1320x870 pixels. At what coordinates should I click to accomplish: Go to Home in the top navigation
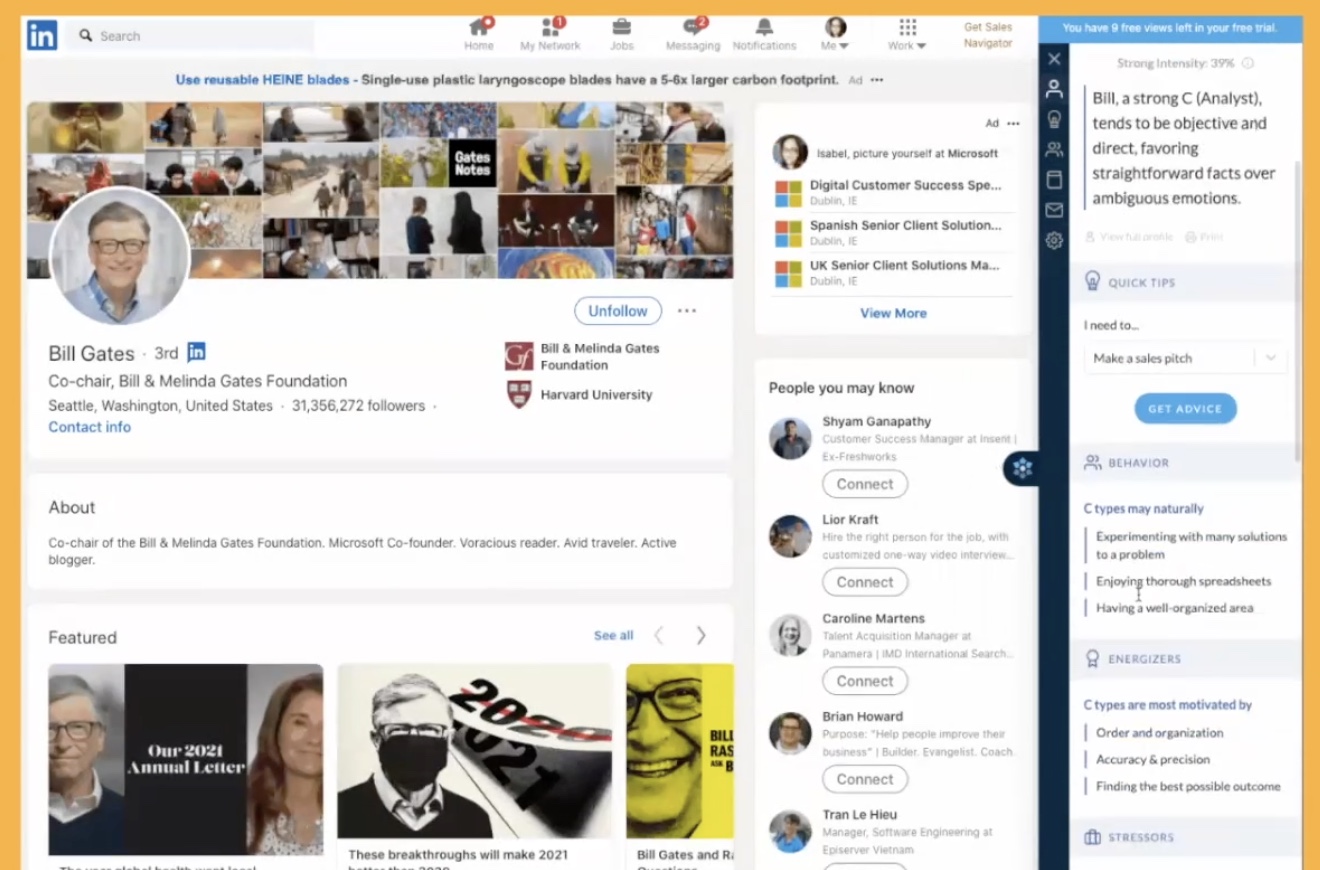[x=479, y=34]
